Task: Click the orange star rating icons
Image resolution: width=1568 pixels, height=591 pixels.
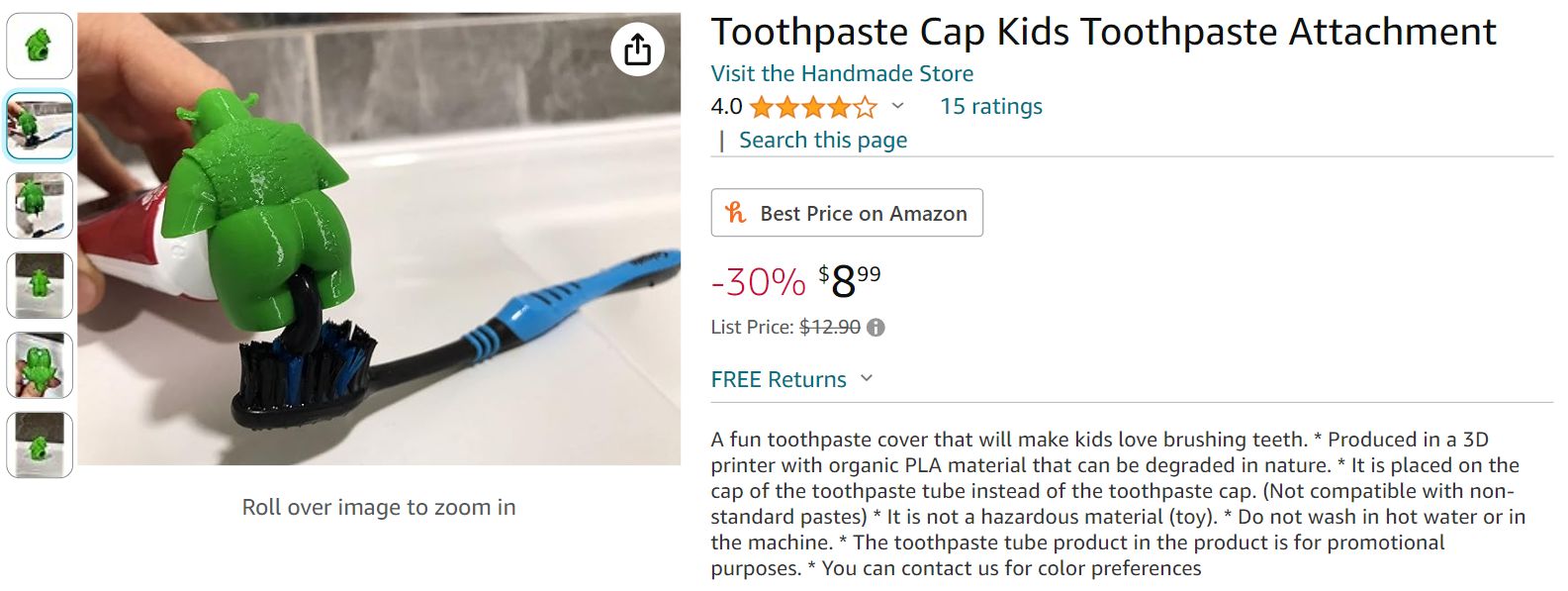Action: click(813, 107)
